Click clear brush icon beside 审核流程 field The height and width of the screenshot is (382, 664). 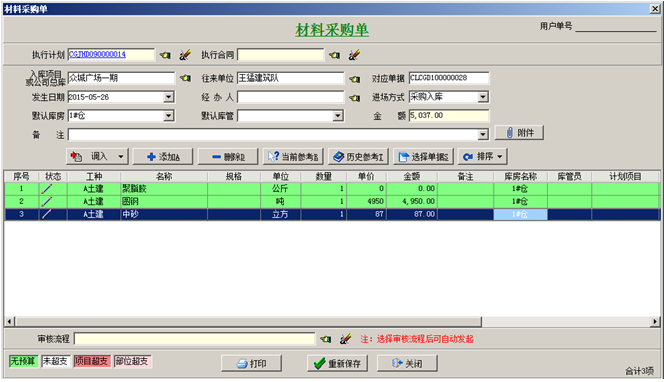(346, 339)
